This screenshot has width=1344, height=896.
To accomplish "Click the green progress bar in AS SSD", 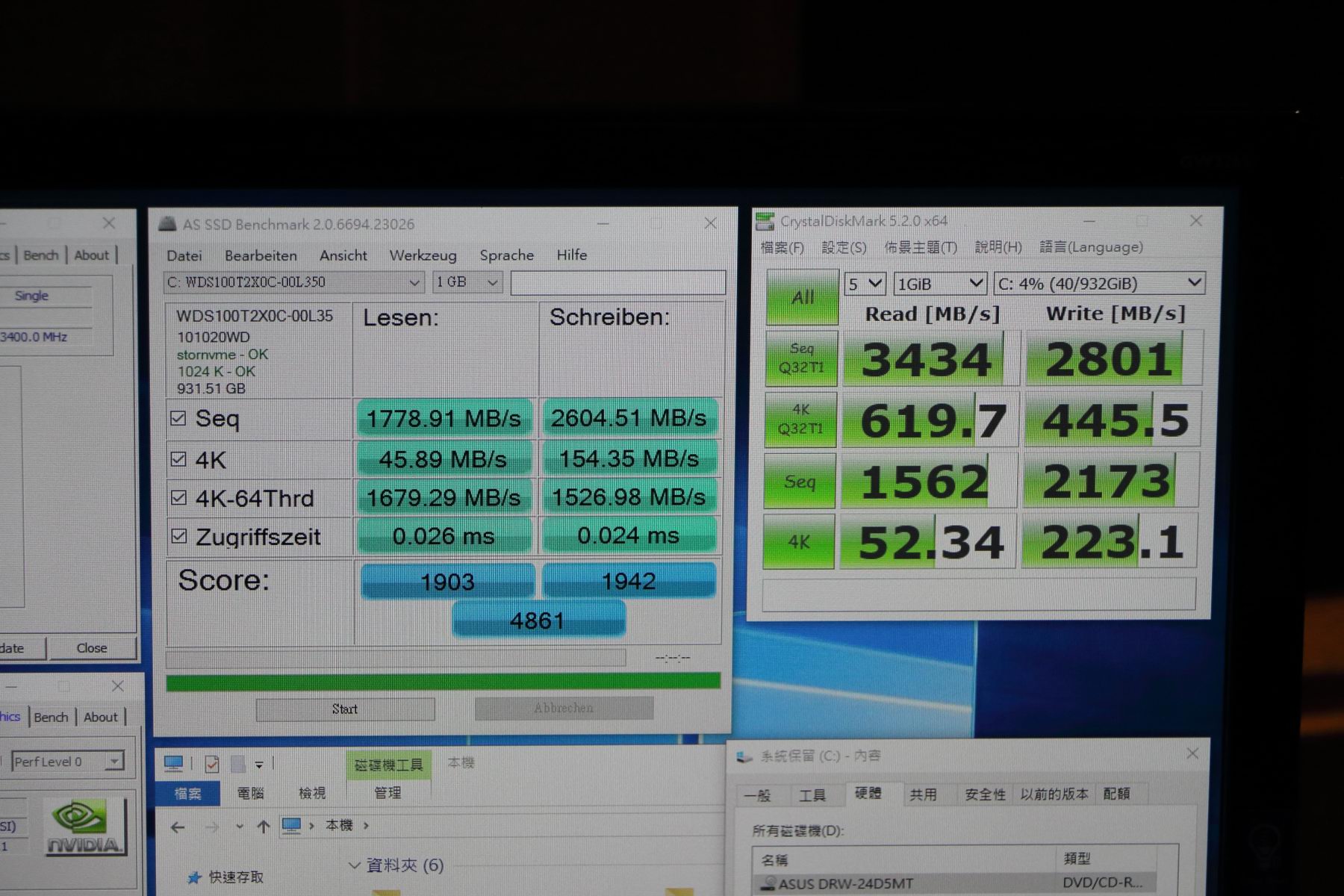I will click(x=443, y=681).
